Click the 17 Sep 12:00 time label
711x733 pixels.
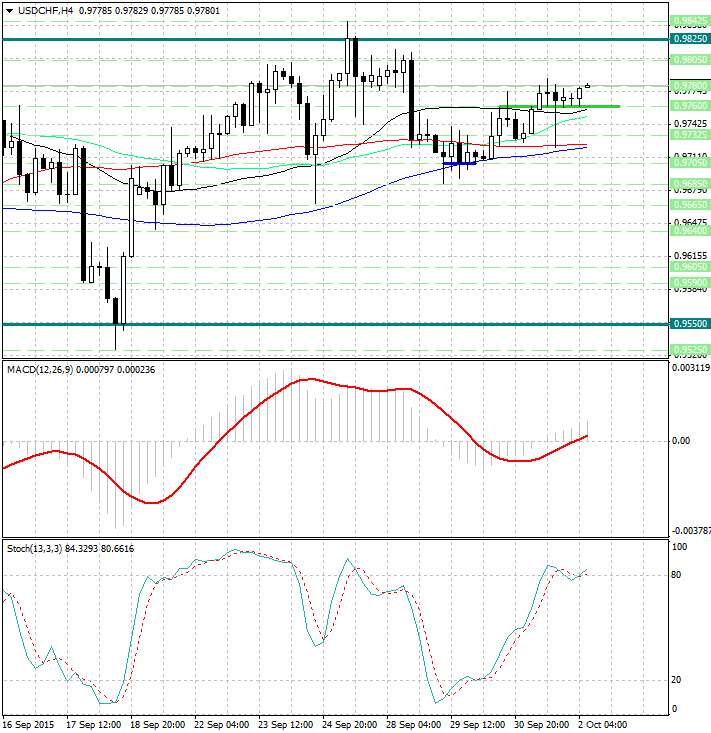[x=93, y=725]
